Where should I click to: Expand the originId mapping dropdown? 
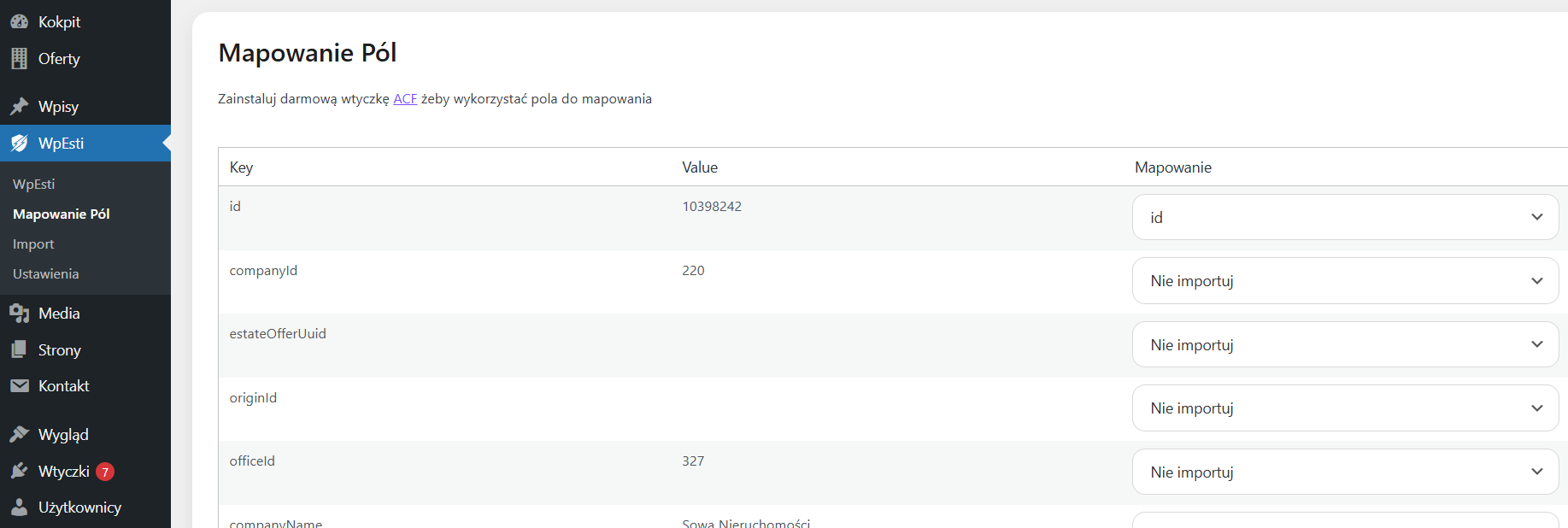1345,408
